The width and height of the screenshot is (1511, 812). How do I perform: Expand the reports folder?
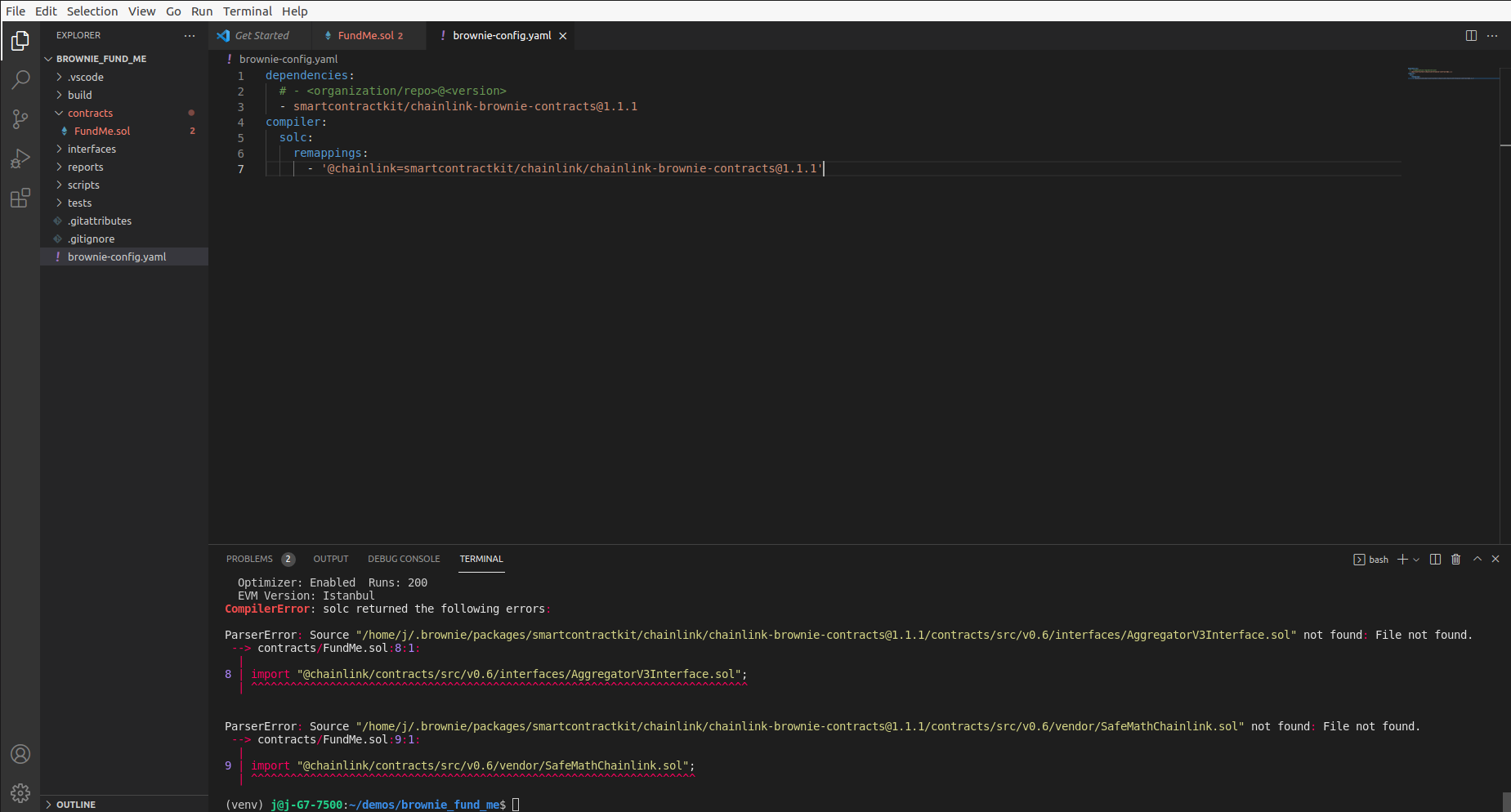tap(124, 167)
